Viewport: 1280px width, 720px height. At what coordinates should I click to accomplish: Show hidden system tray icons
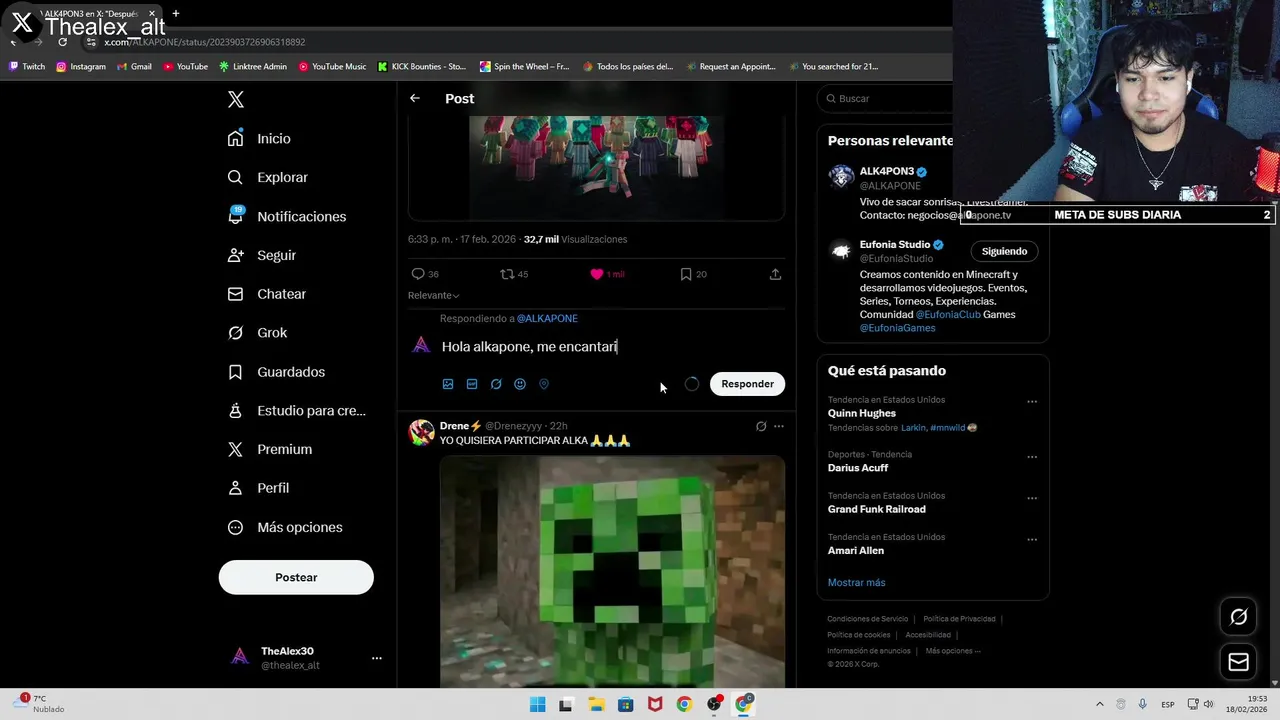[x=1100, y=704]
